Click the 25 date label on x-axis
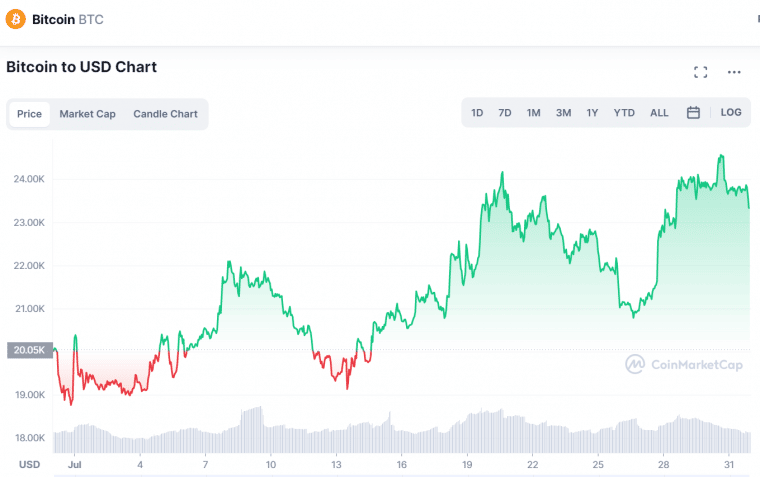Screen dimensions: 760x477 click(x=598, y=464)
